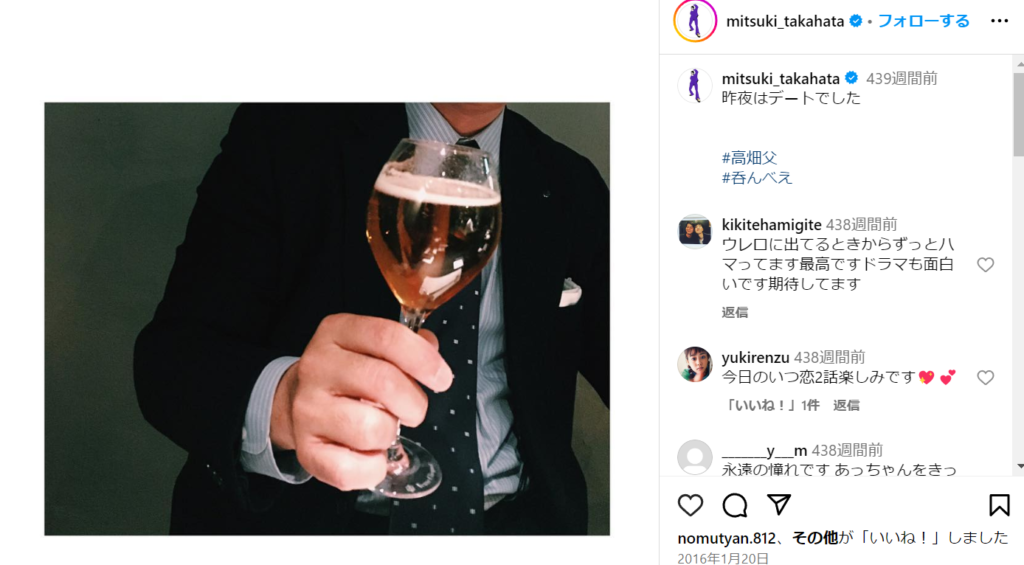Click the フォローする follow button

[923, 21]
